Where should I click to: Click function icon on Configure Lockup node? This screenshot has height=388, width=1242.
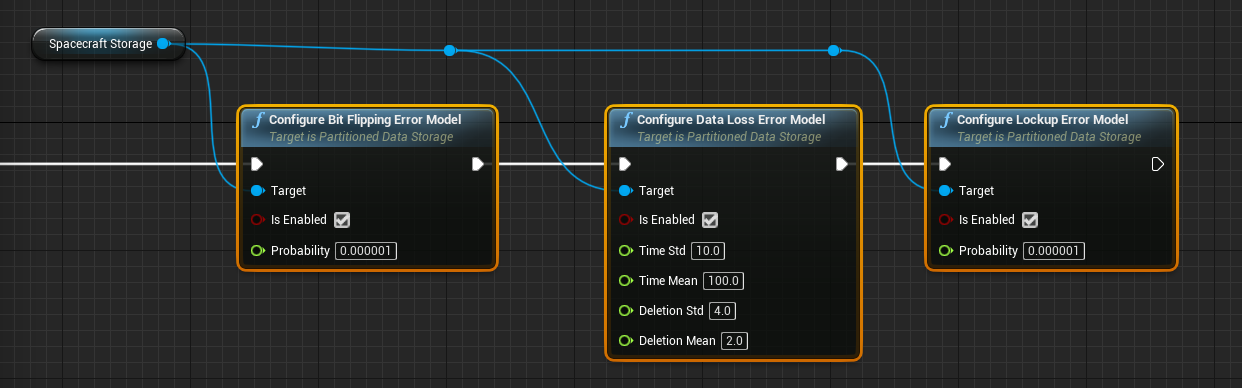click(946, 120)
